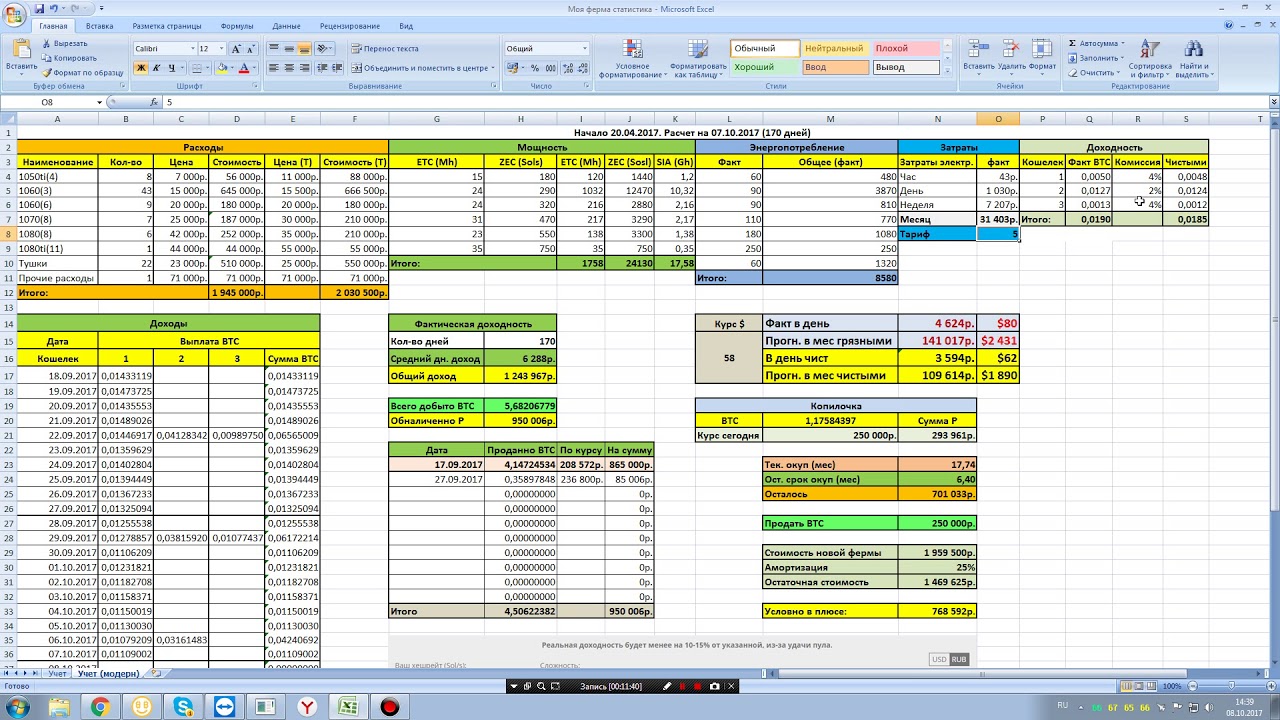Apply thousands separator 000 format

click(x=550, y=68)
